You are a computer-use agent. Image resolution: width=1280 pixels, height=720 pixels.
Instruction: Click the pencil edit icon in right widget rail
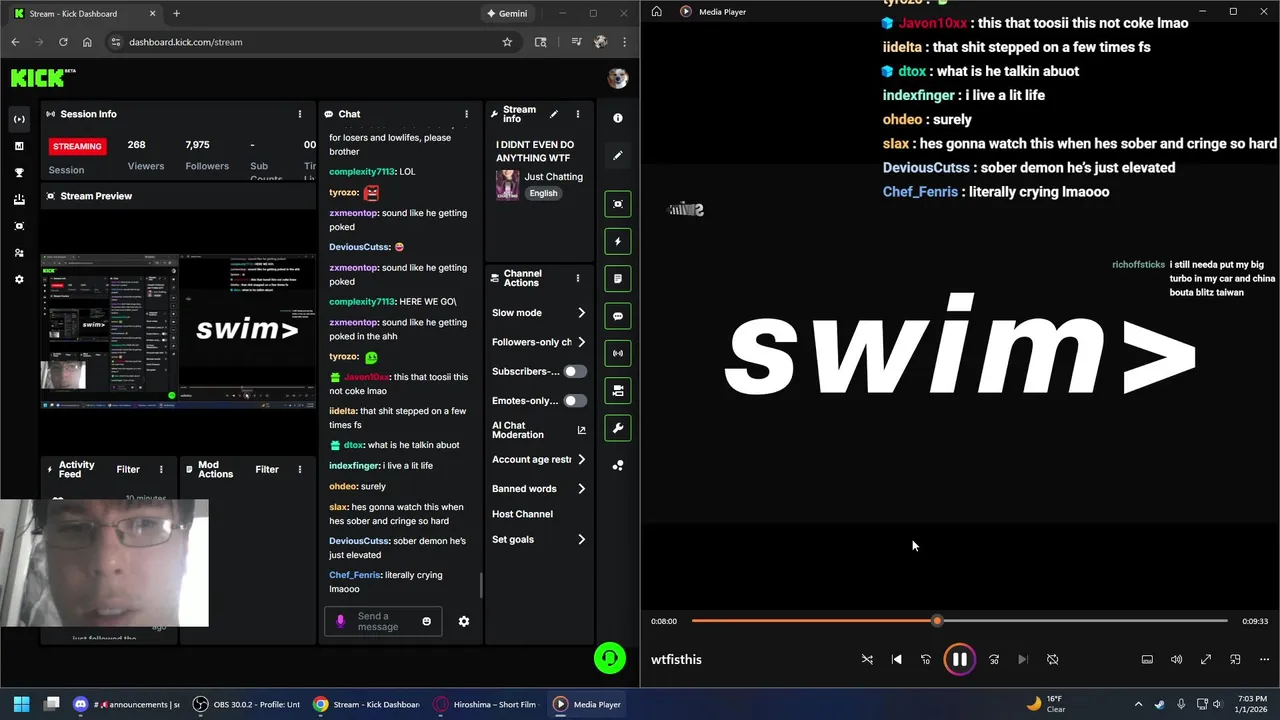click(618, 156)
